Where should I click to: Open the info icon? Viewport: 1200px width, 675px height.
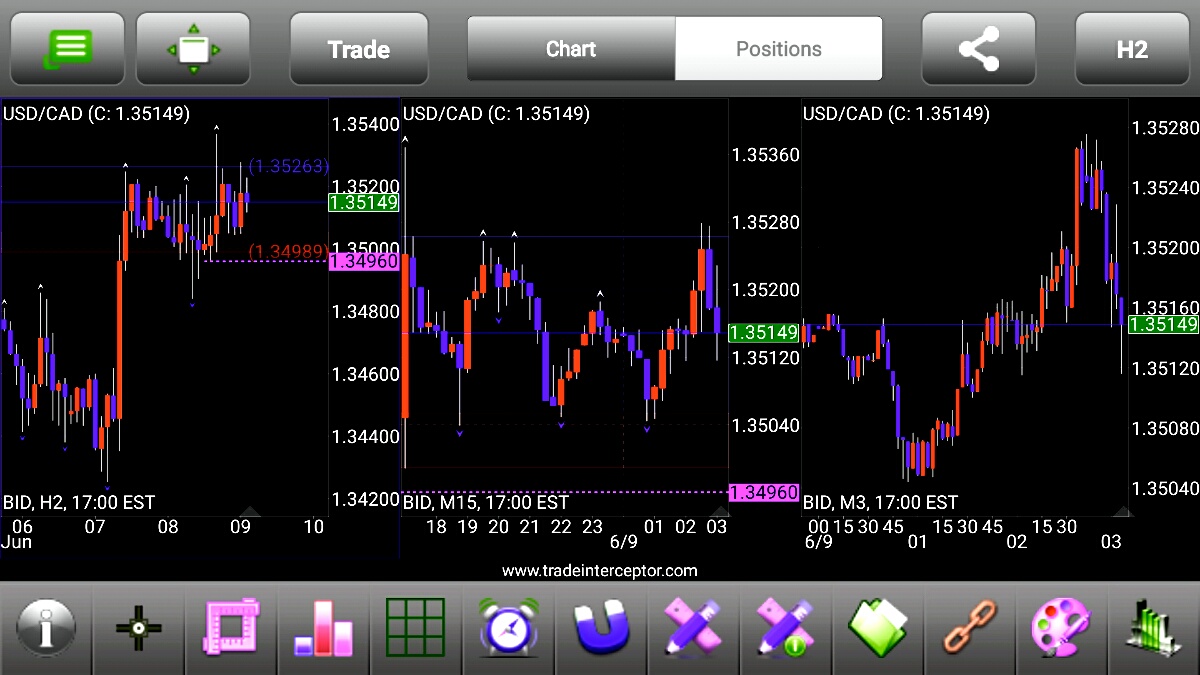tap(46, 628)
